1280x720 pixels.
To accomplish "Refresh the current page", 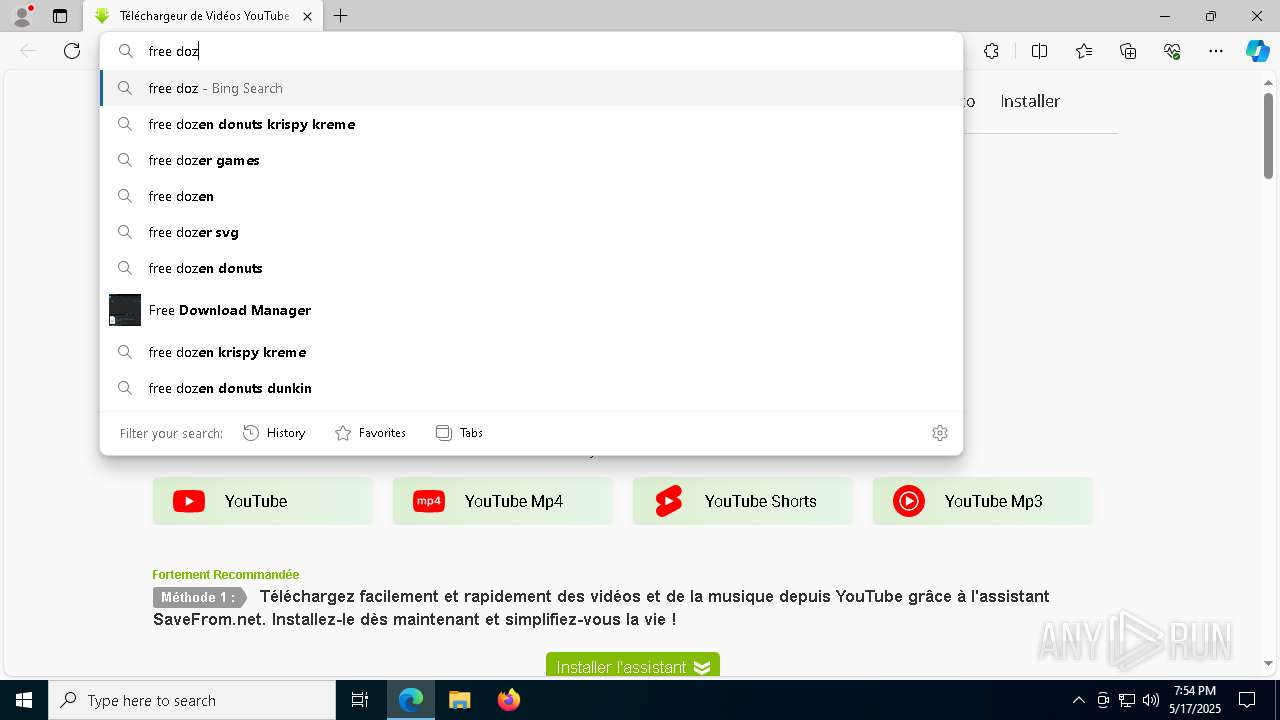I will pos(72,51).
